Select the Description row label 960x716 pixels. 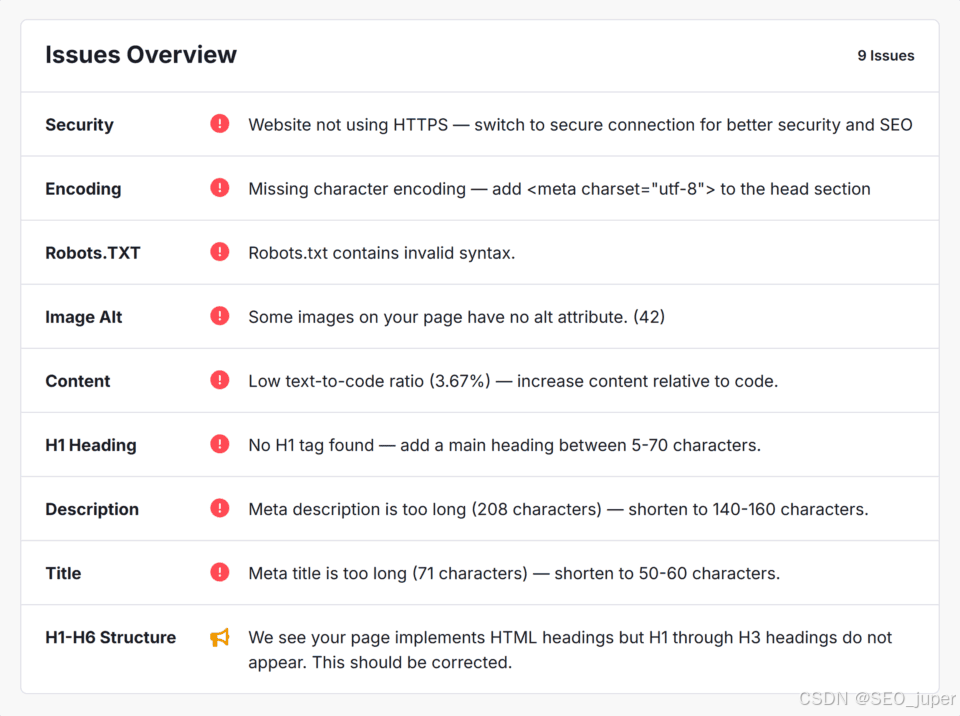pyautogui.click(x=92, y=509)
